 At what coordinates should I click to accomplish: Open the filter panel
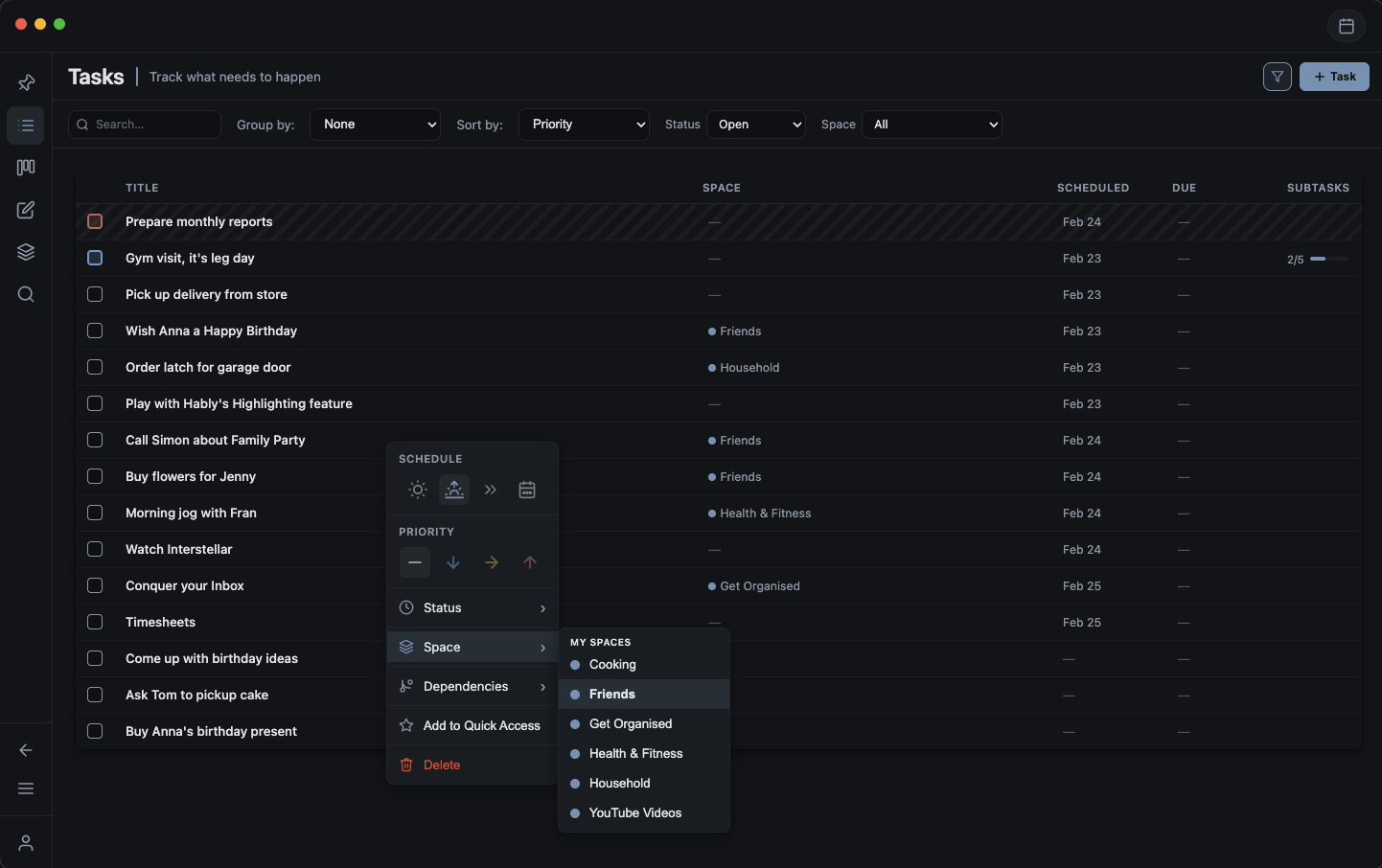tap(1277, 76)
